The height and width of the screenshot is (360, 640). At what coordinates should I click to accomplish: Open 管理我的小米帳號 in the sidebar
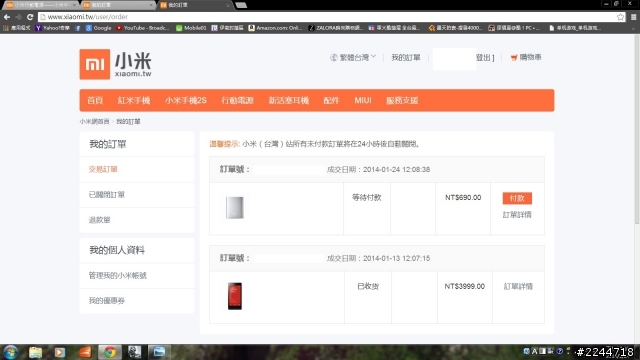tap(118, 276)
